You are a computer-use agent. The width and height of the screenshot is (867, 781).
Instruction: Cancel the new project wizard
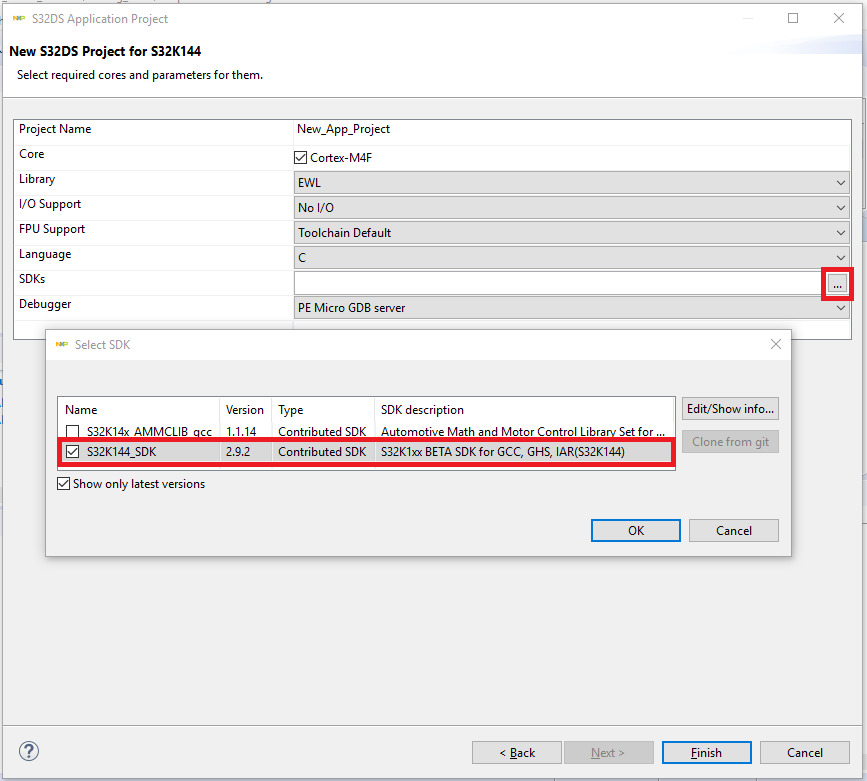pos(805,753)
